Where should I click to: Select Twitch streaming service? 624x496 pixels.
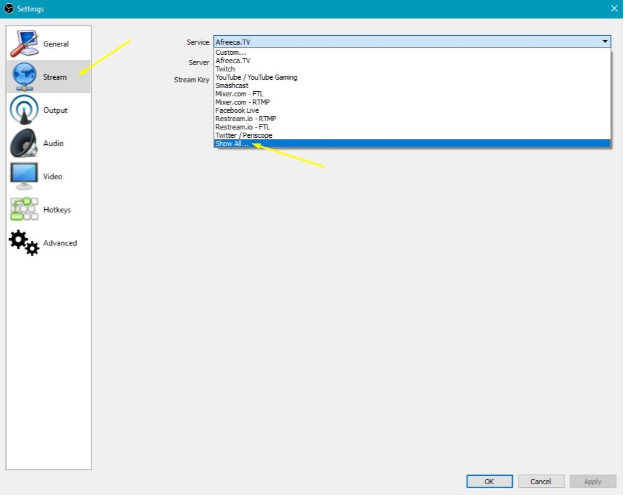click(412, 69)
